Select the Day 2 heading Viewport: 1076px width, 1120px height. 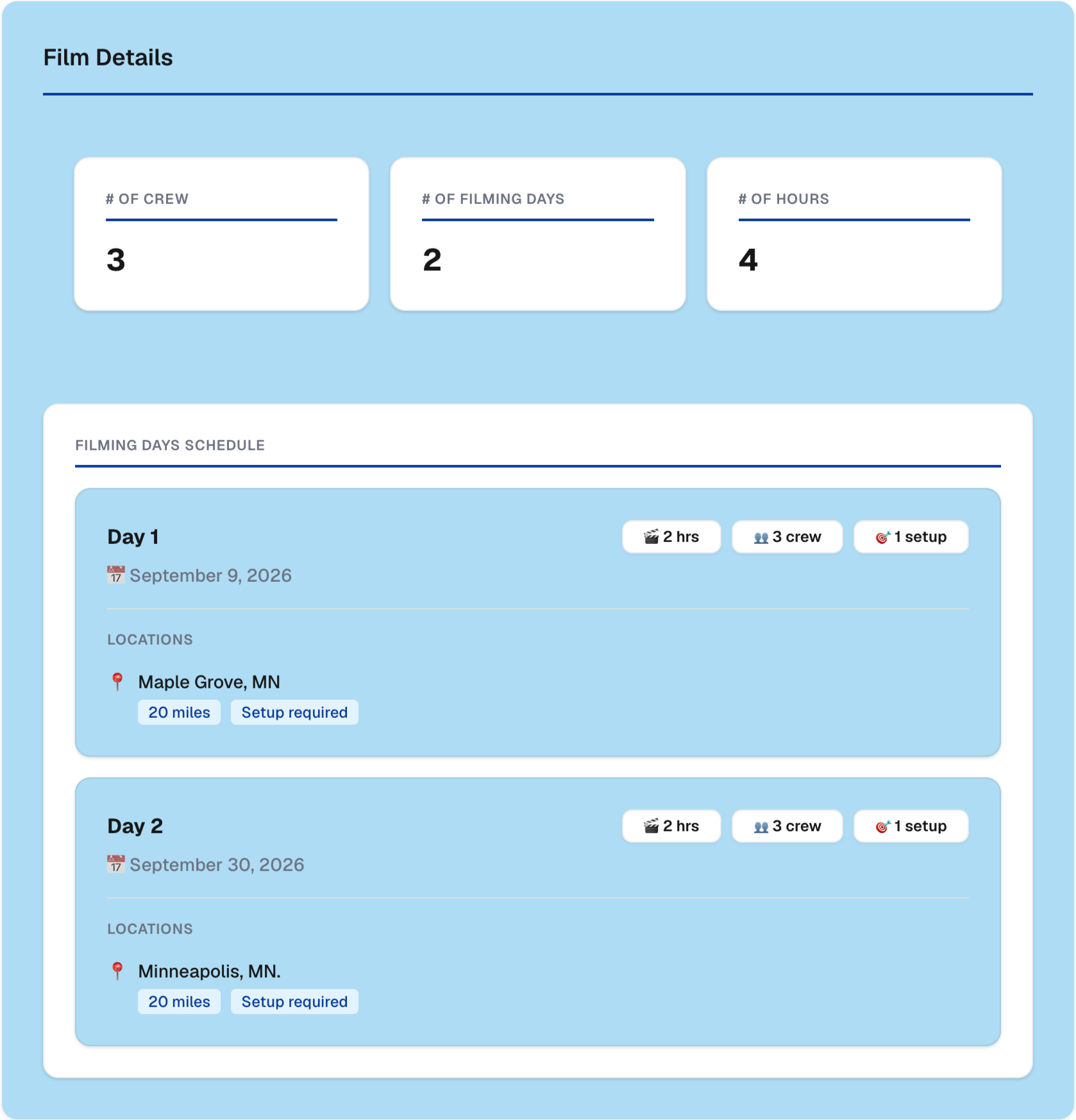click(135, 826)
